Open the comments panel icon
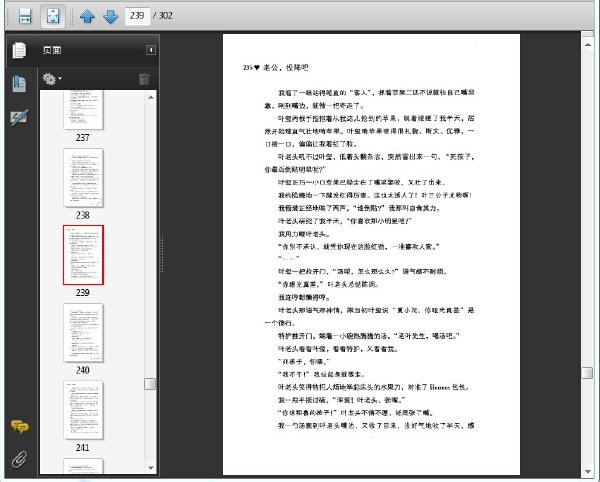This screenshot has height=482, width=600. (x=20, y=426)
